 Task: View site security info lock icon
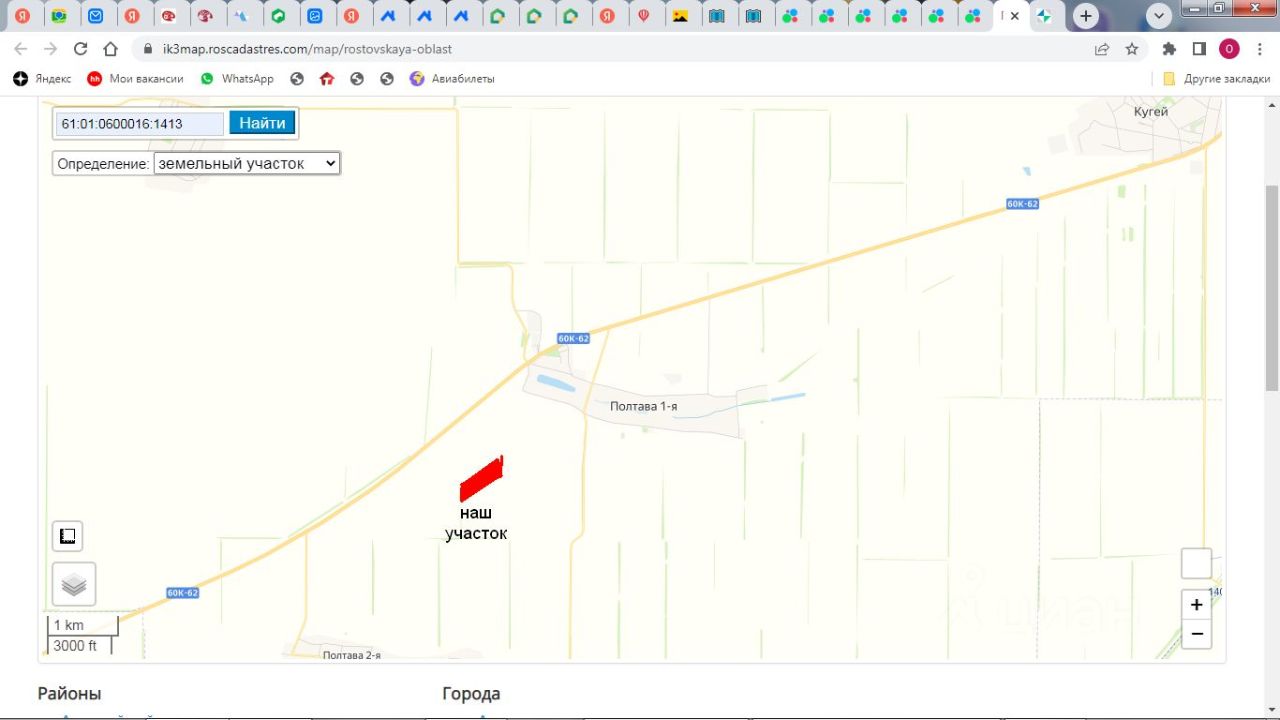coord(147,48)
